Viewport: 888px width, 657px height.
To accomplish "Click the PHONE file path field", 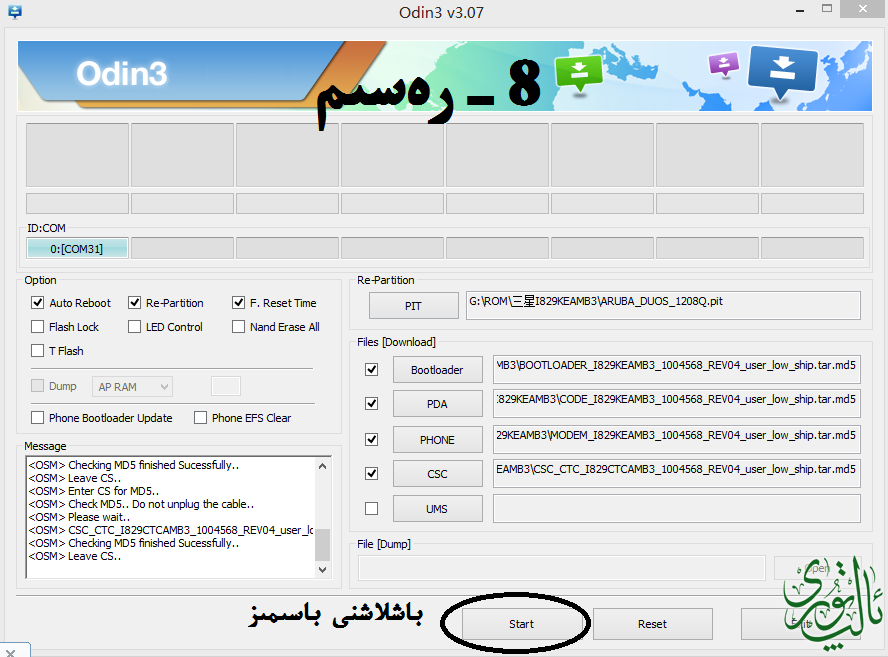I will tap(677, 440).
